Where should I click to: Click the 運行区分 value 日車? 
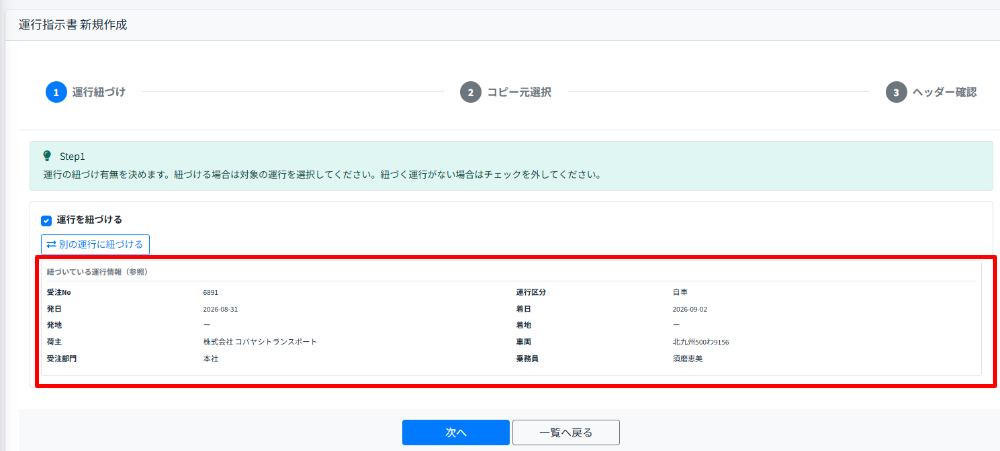click(680, 293)
